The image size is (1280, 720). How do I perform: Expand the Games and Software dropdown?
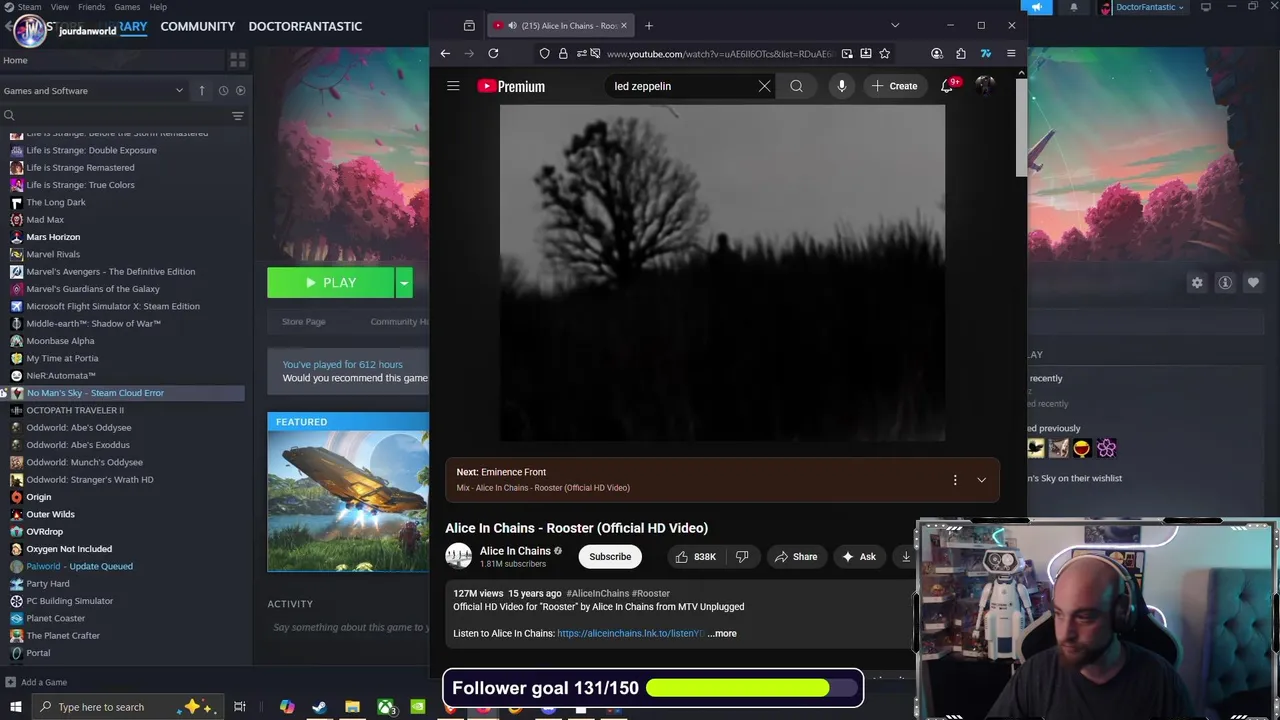click(x=179, y=90)
